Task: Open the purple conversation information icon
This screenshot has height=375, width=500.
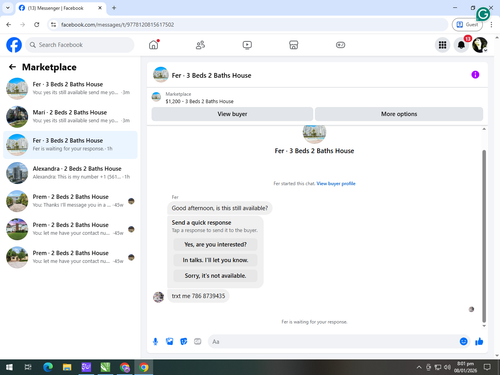Action: (475, 75)
